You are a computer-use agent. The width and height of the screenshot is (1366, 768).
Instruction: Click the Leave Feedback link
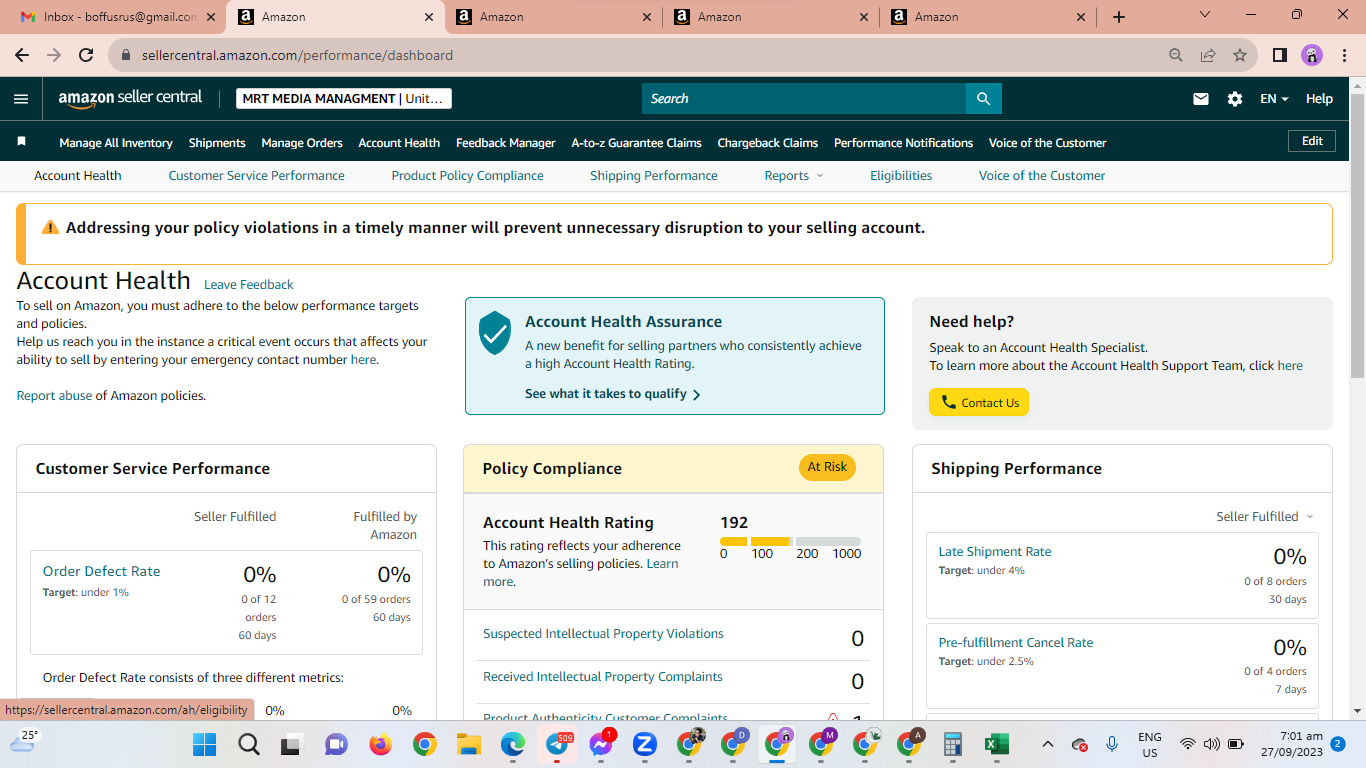pos(249,285)
